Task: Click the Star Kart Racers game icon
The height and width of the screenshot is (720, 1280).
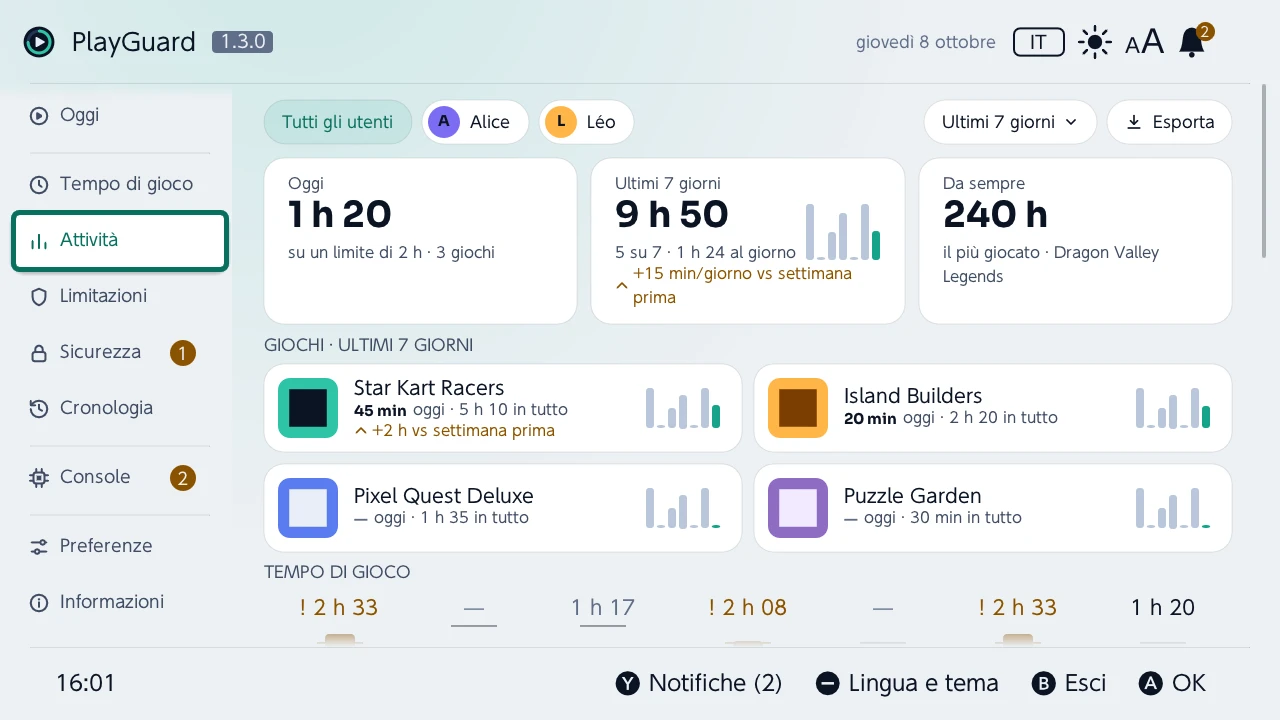Action: (308, 408)
